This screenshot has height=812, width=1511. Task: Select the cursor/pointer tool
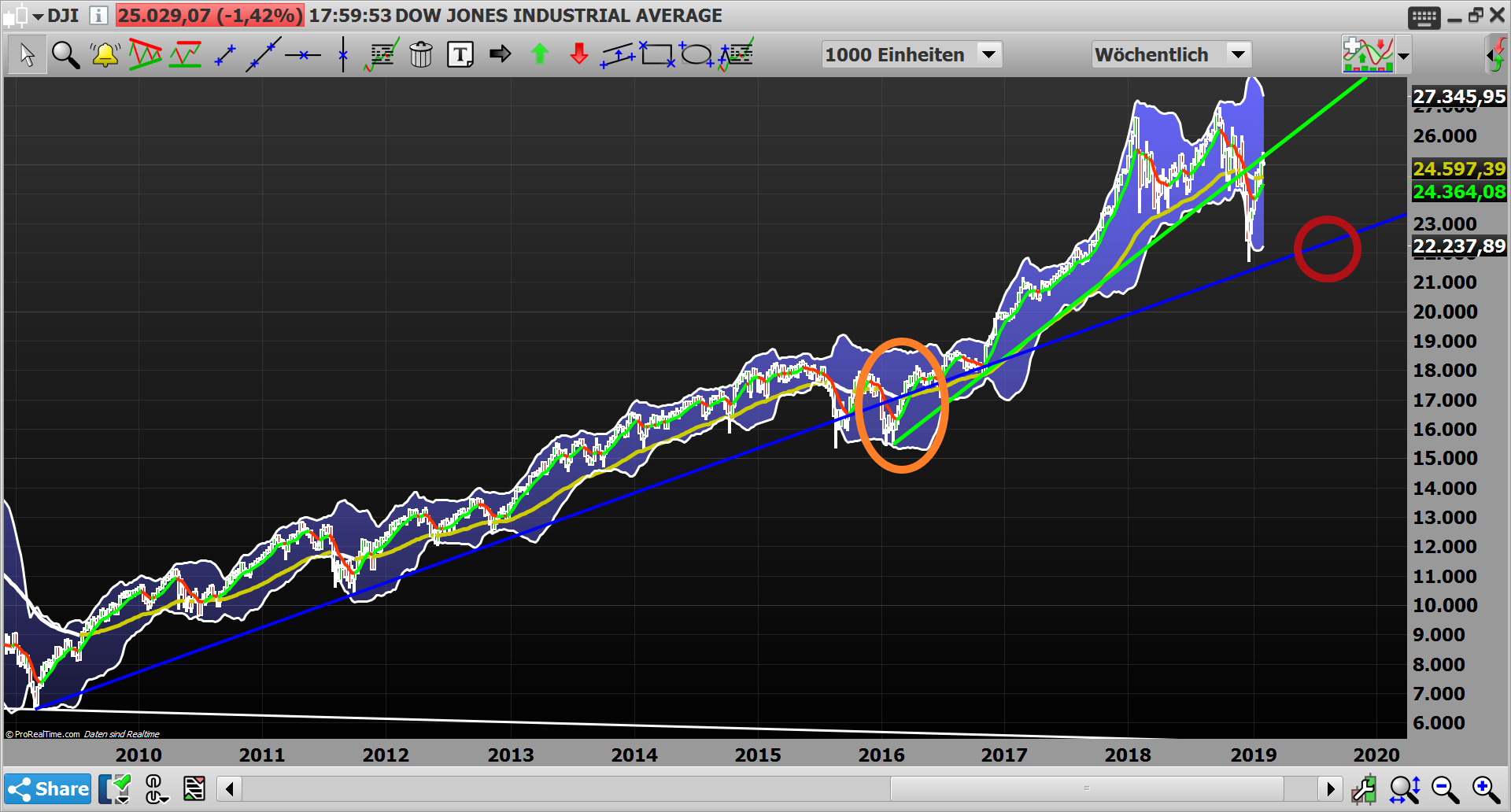pos(26,54)
